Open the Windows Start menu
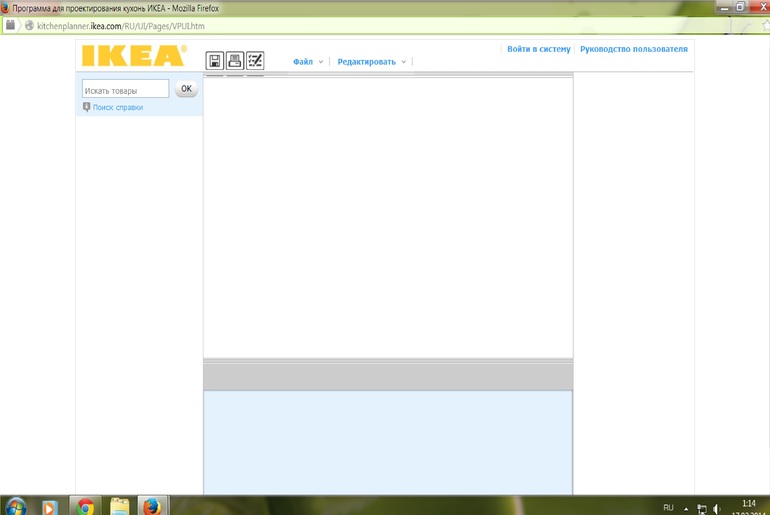This screenshot has width=770, height=515. pos(16,507)
